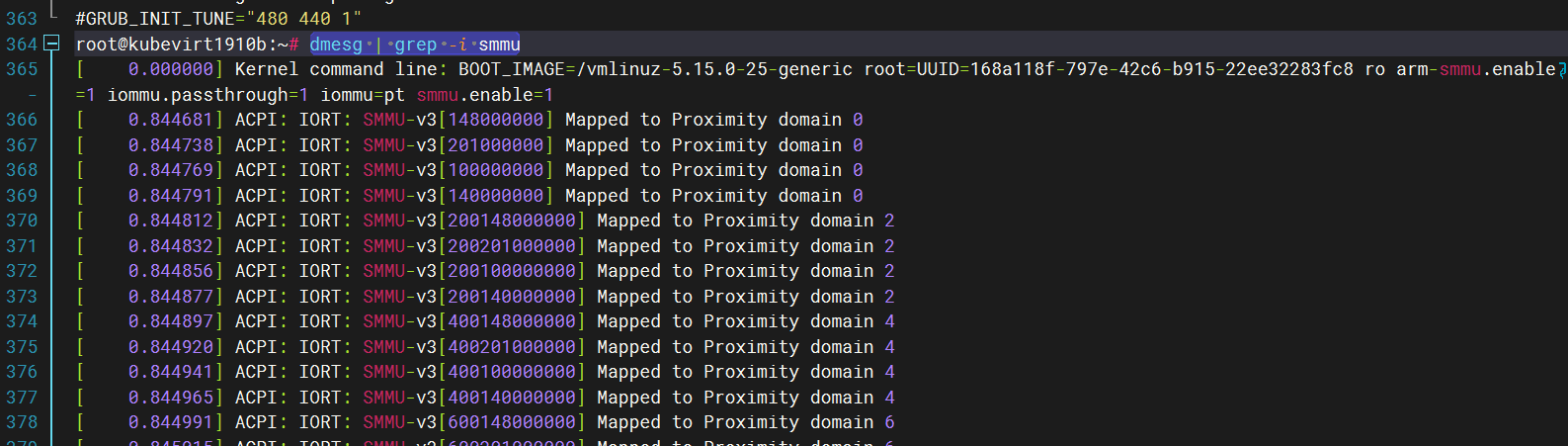Collapse the fold marker at line 364
Image resolution: width=1568 pixels, height=446 pixels.
(52, 44)
